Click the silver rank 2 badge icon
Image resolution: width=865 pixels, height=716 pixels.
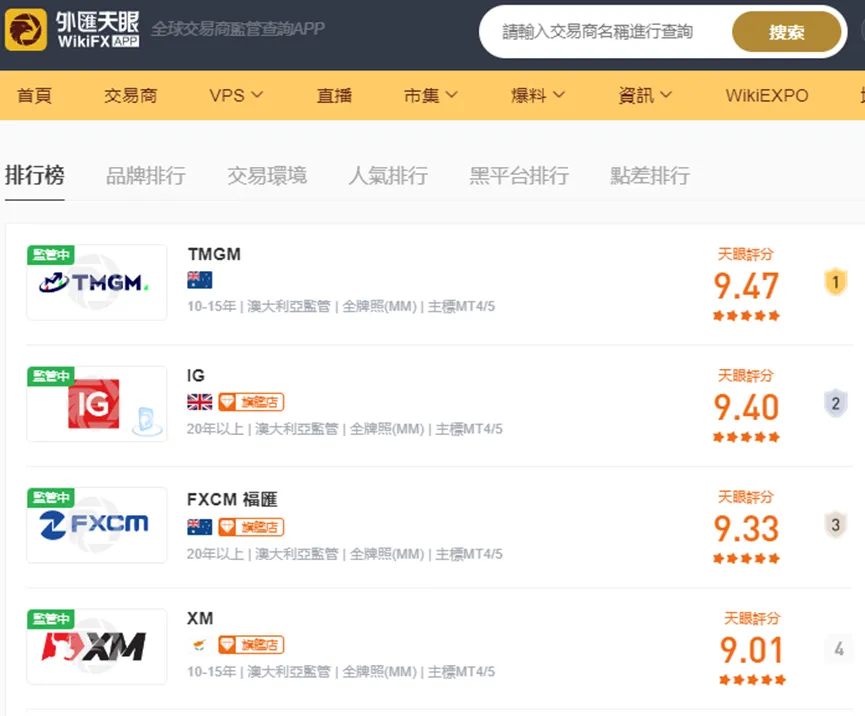[x=835, y=403]
